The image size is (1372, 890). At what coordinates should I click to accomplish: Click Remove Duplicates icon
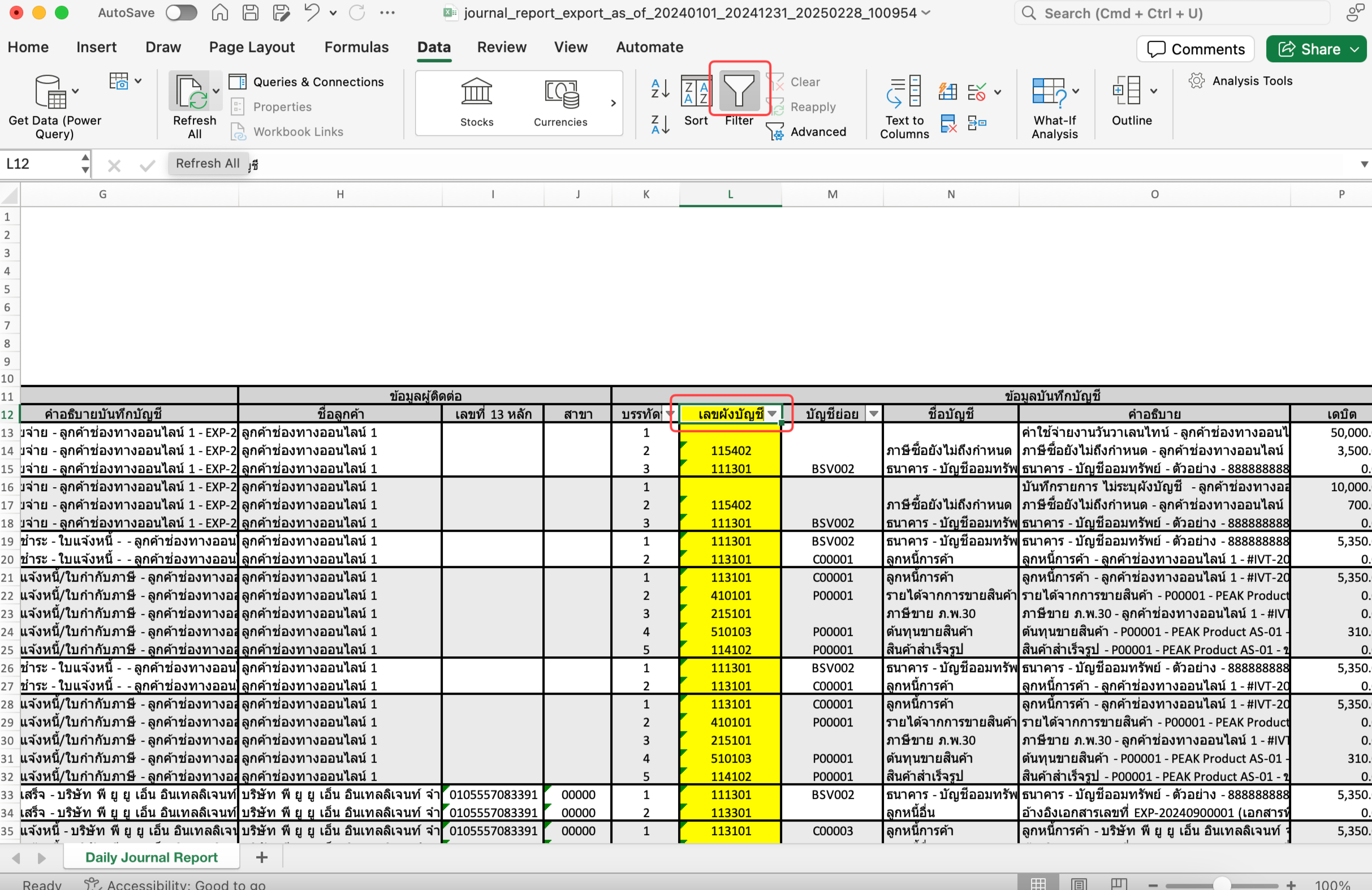tap(948, 123)
